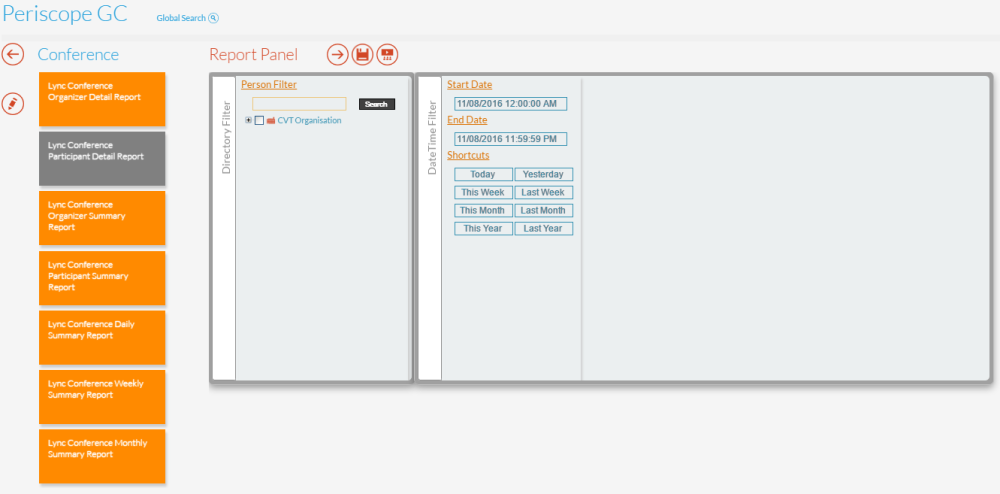Screen dimensions: 1000x494
Task: Click the Global Search magnifier icon
Action: [214, 18]
